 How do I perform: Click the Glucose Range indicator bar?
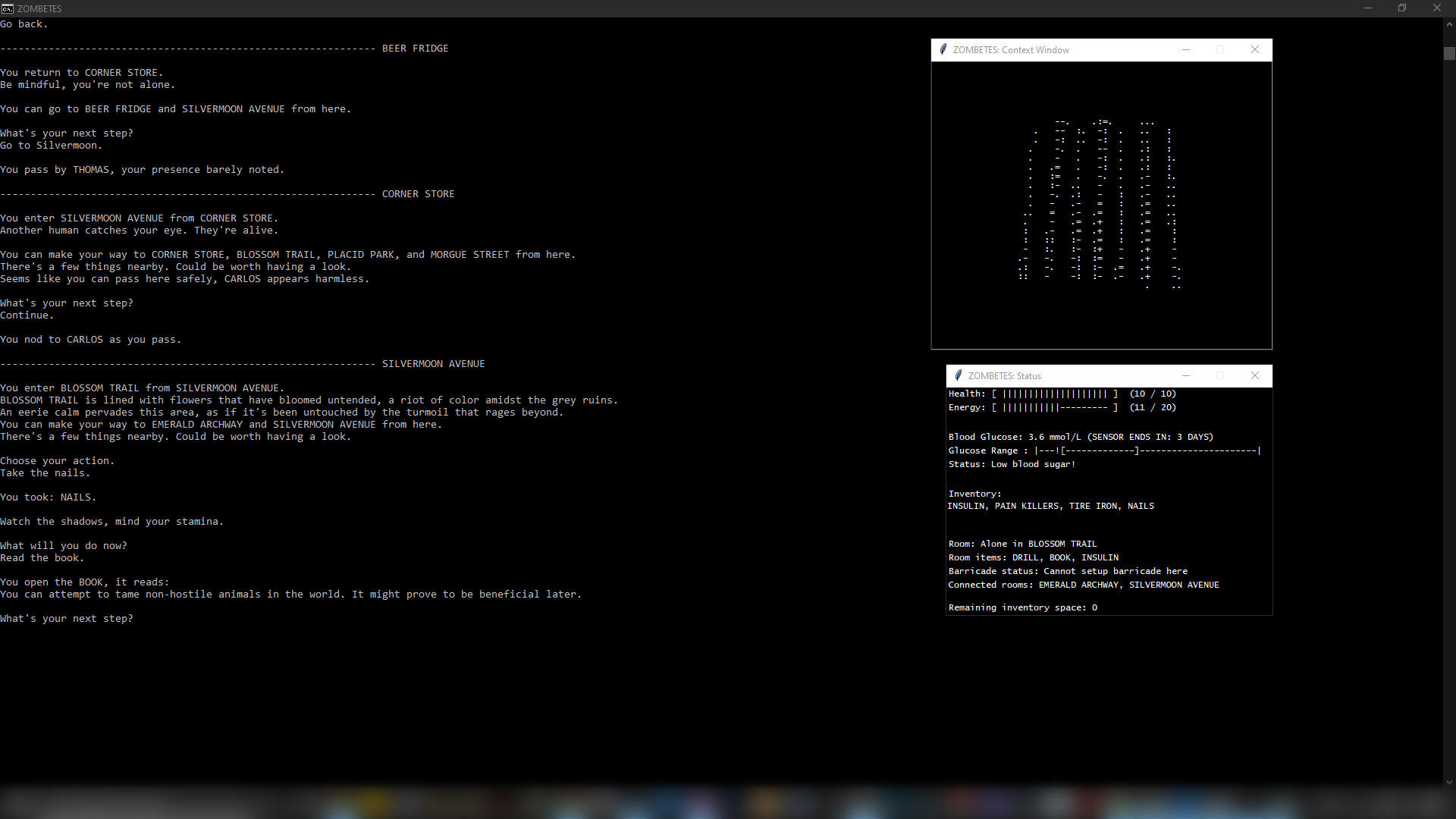pyautogui.click(x=1147, y=451)
